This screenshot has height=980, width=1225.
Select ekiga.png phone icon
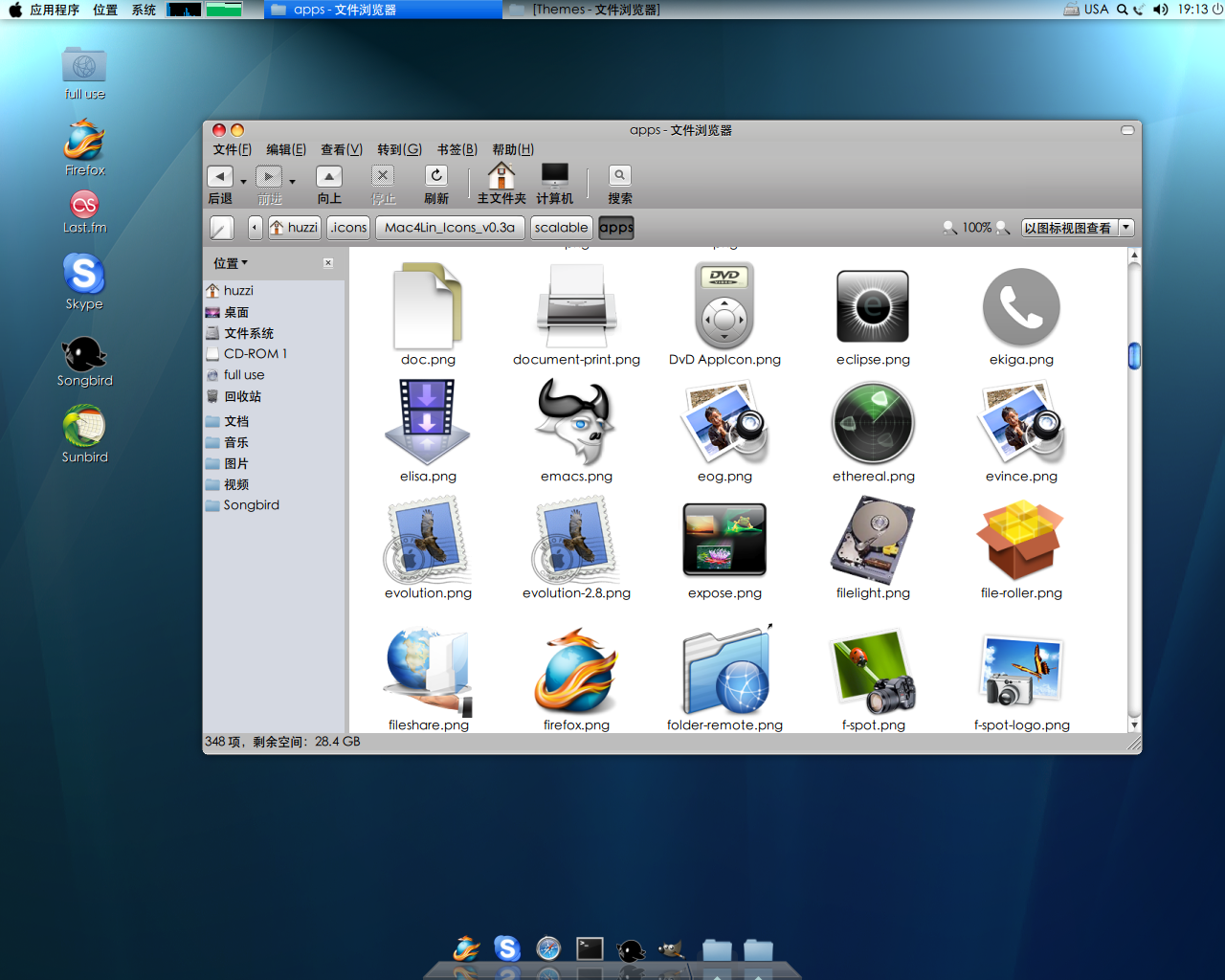[1021, 307]
